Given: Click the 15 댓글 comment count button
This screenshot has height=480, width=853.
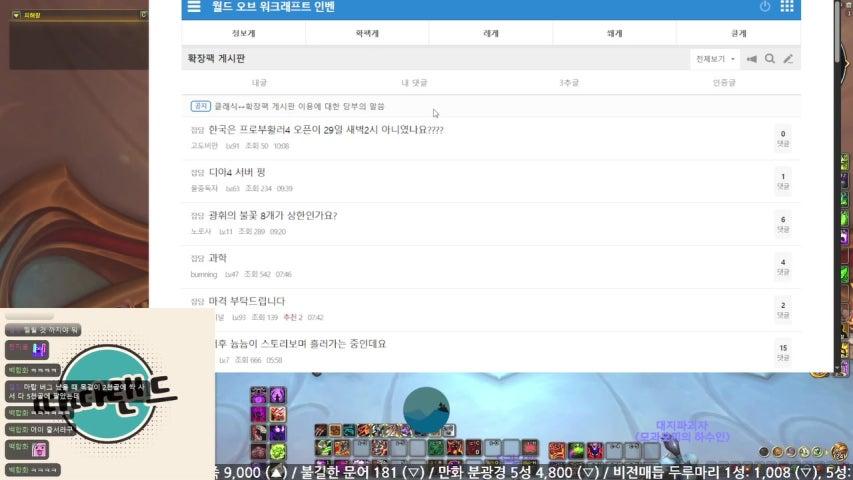Looking at the screenshot, I should tap(783, 352).
